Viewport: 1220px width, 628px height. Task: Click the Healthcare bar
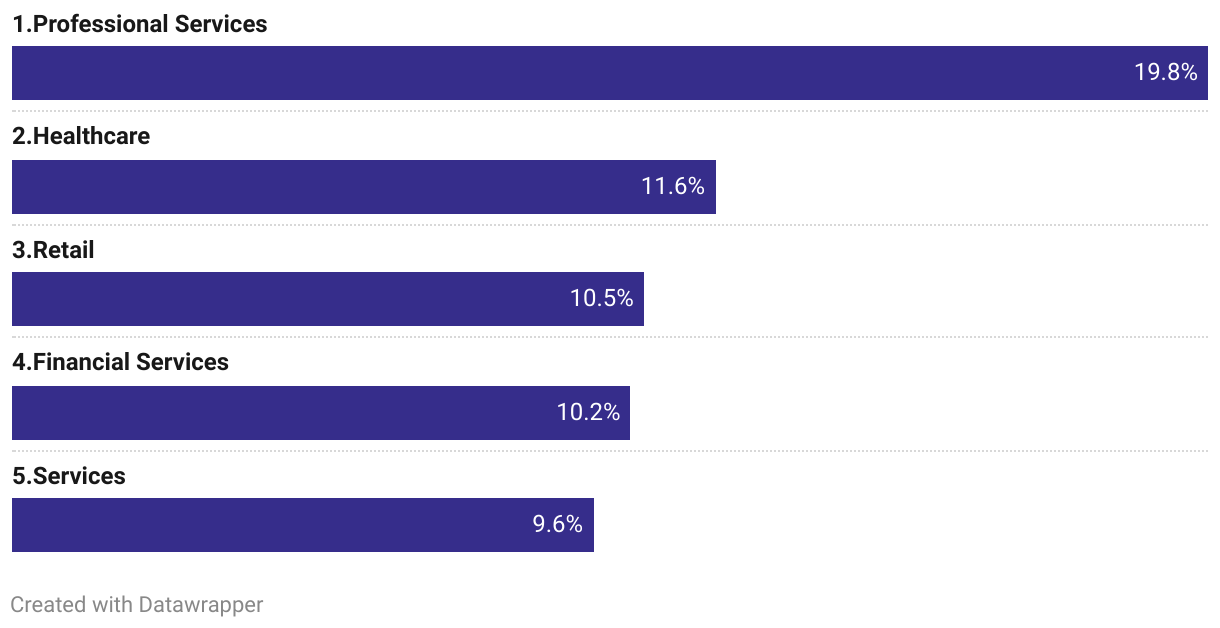point(364,187)
